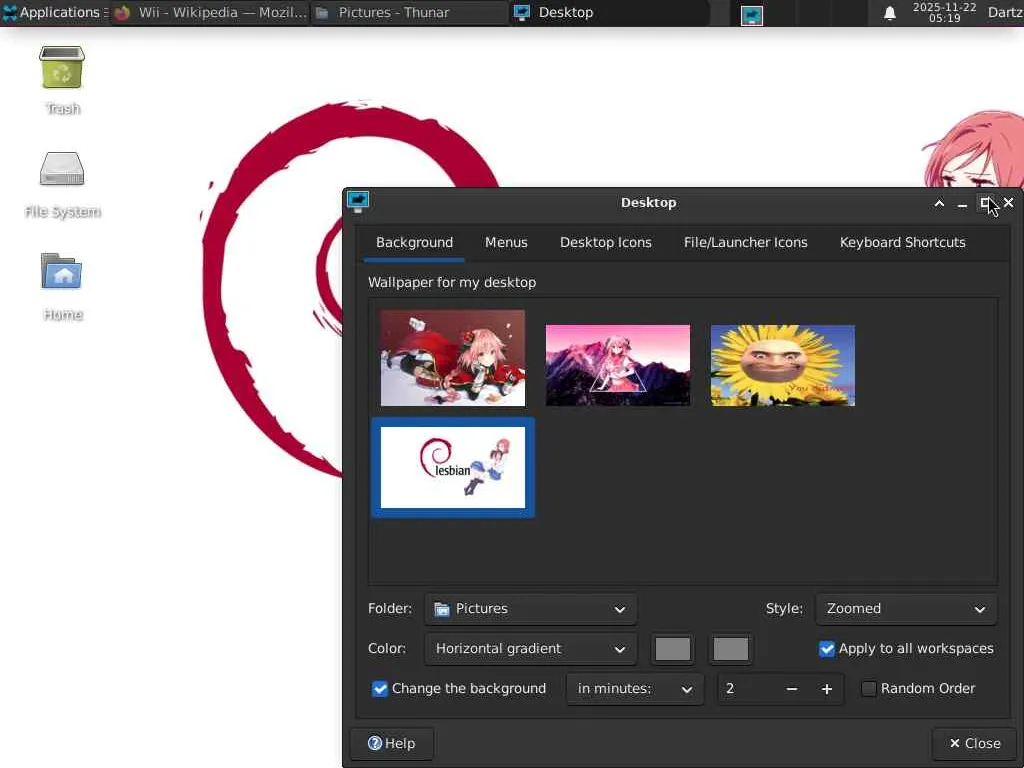This screenshot has height=768, width=1024.
Task: Expand the Color dropdown showing Horizontal gradient
Action: tap(530, 649)
